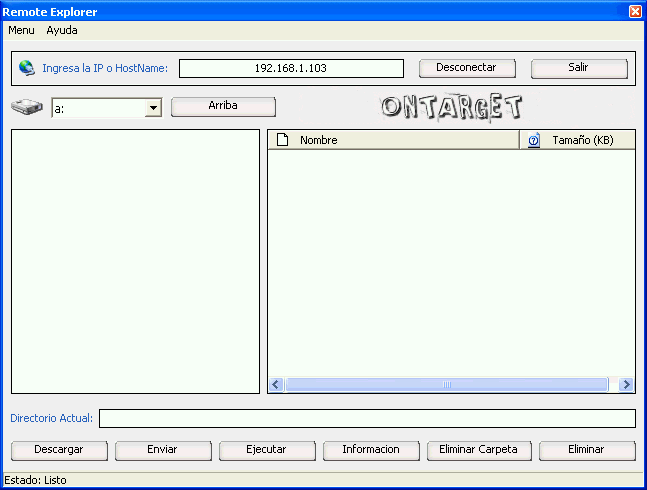Click the Descargar button
This screenshot has width=647, height=490.
click(59, 450)
